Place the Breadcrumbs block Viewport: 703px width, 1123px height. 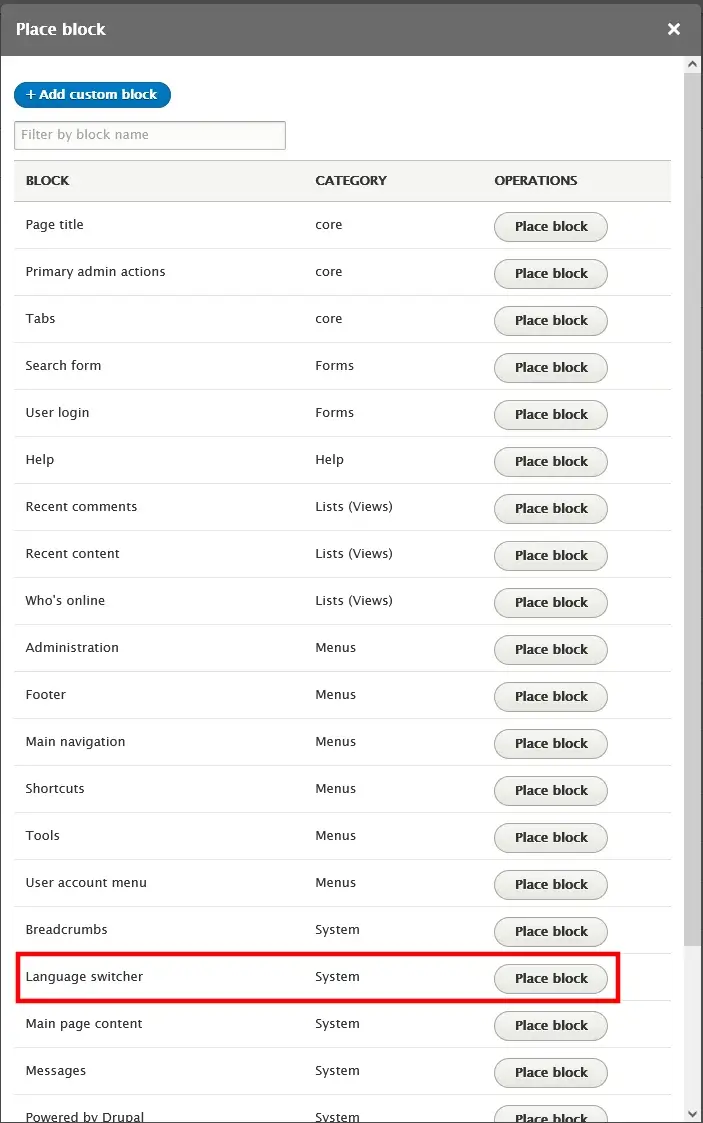pos(551,932)
